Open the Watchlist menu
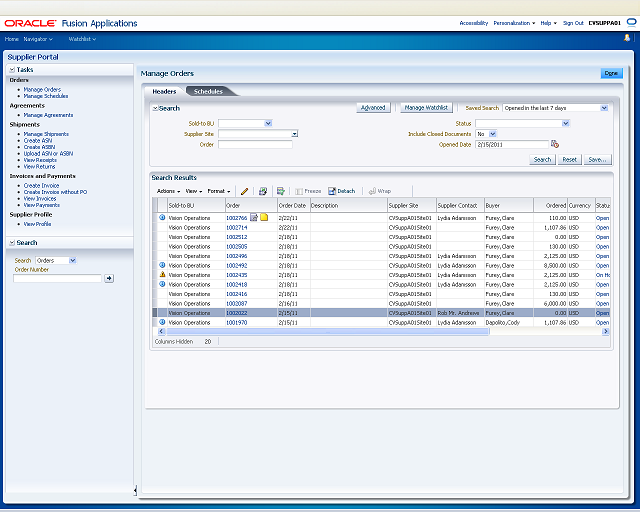 82,39
